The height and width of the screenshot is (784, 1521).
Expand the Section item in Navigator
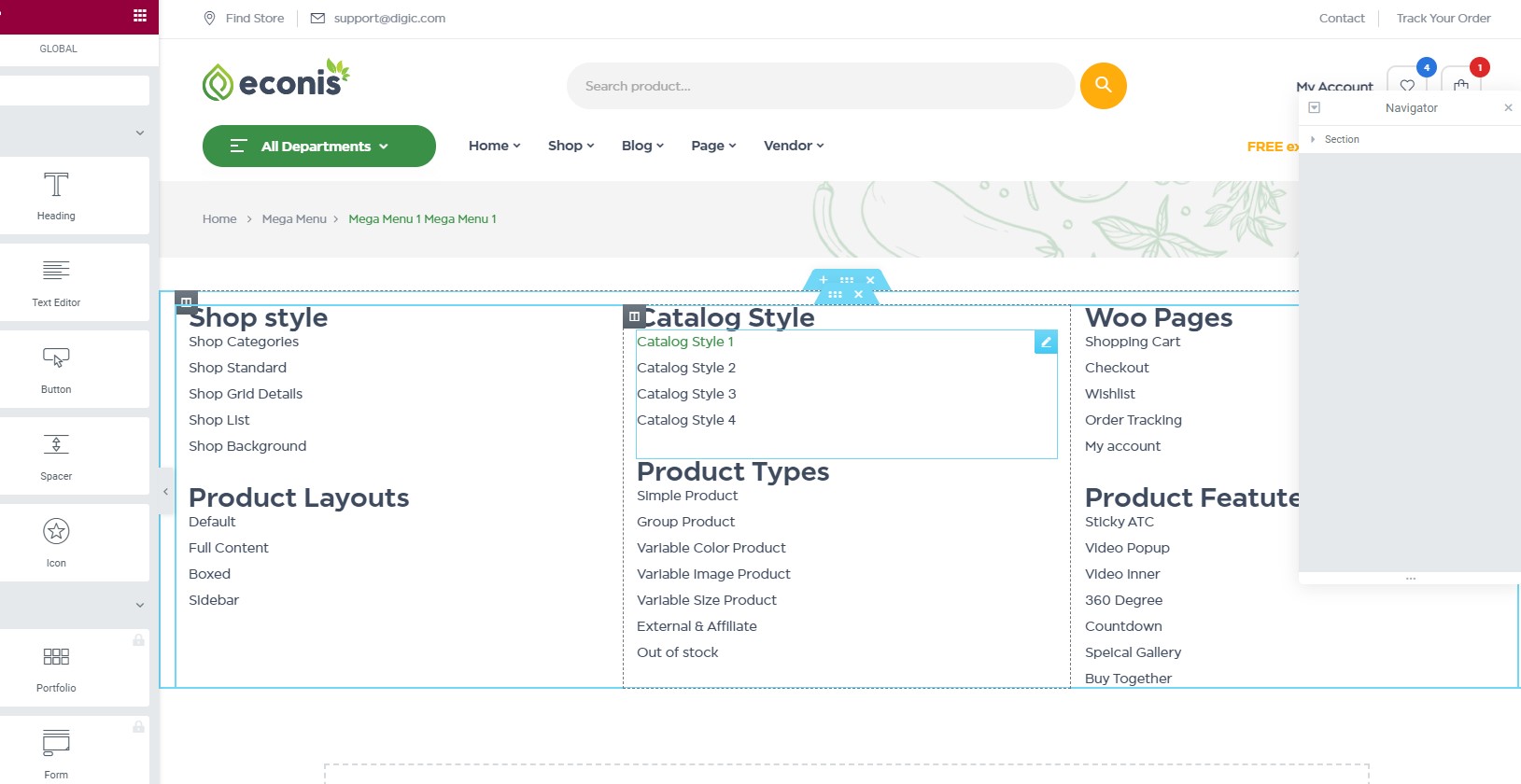tap(1313, 139)
